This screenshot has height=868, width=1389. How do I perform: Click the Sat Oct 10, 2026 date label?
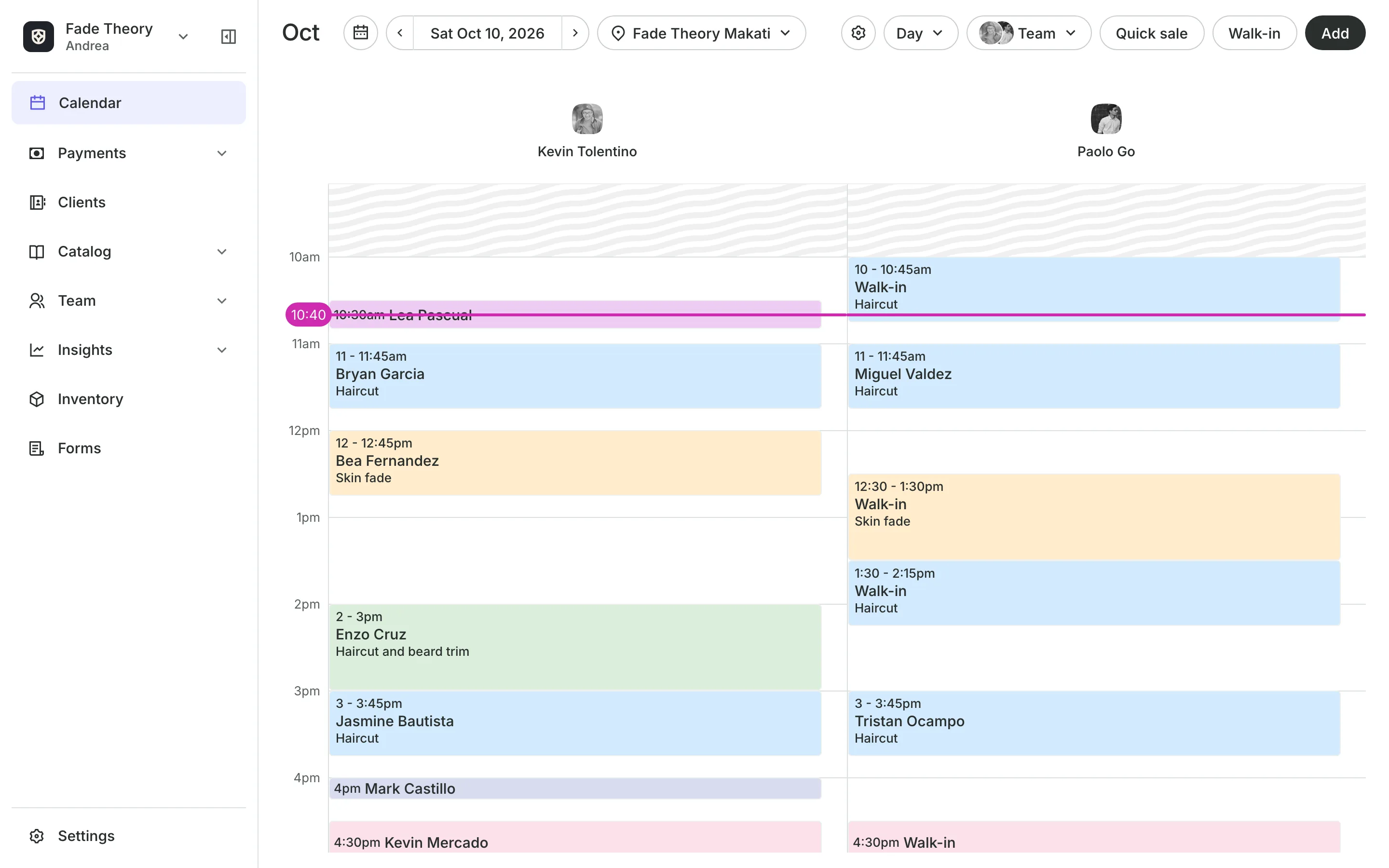[487, 33]
